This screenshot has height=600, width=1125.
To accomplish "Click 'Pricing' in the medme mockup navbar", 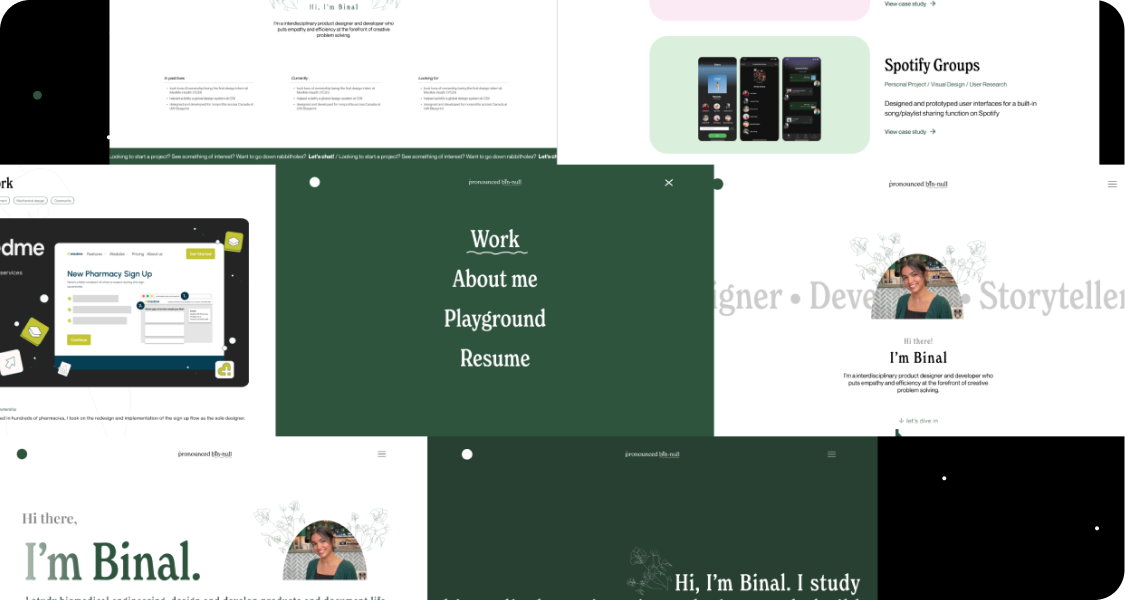I will pos(138,254).
